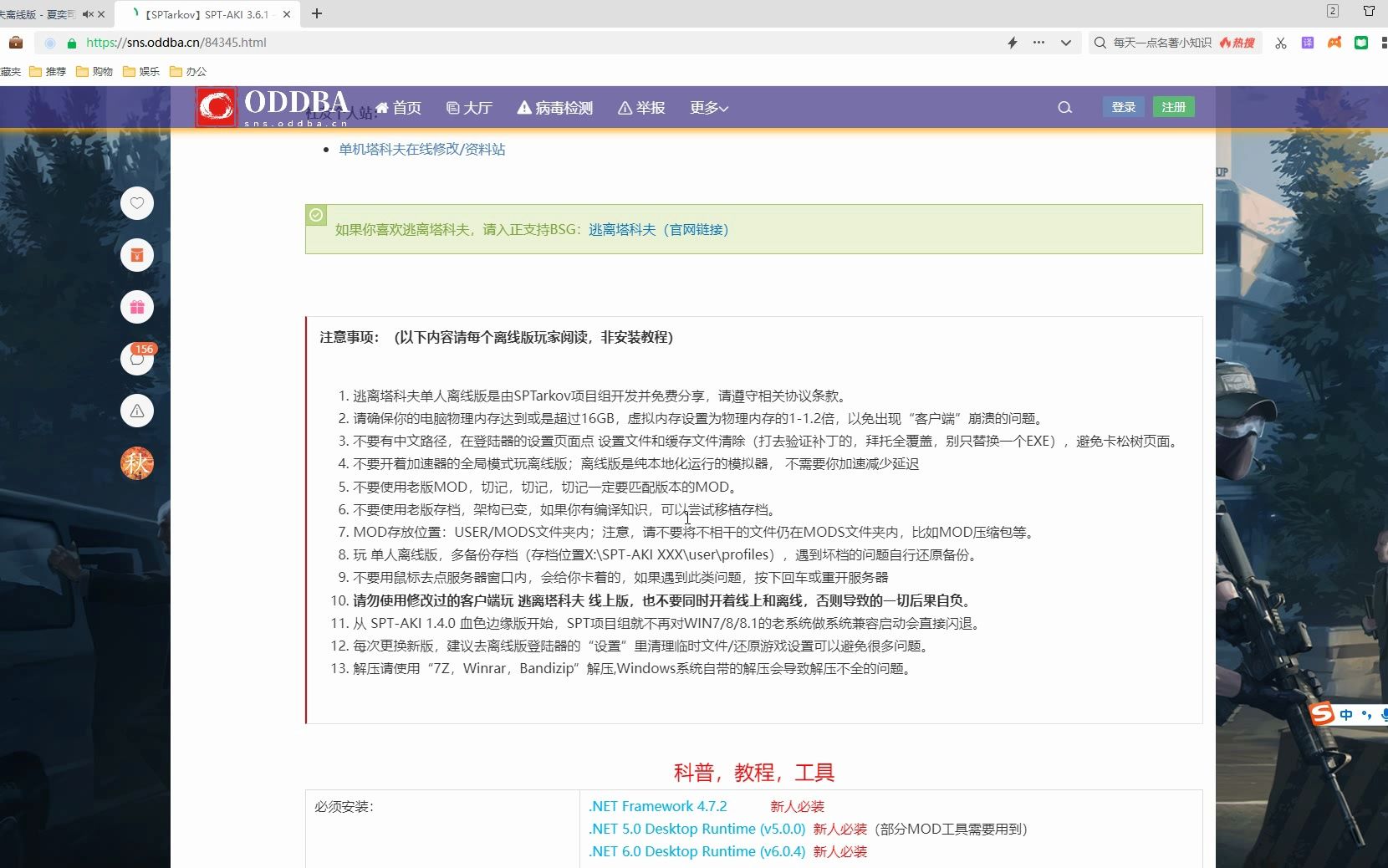
Task: Open link 单机塔科夫在线修改/资料站
Action: tap(421, 149)
